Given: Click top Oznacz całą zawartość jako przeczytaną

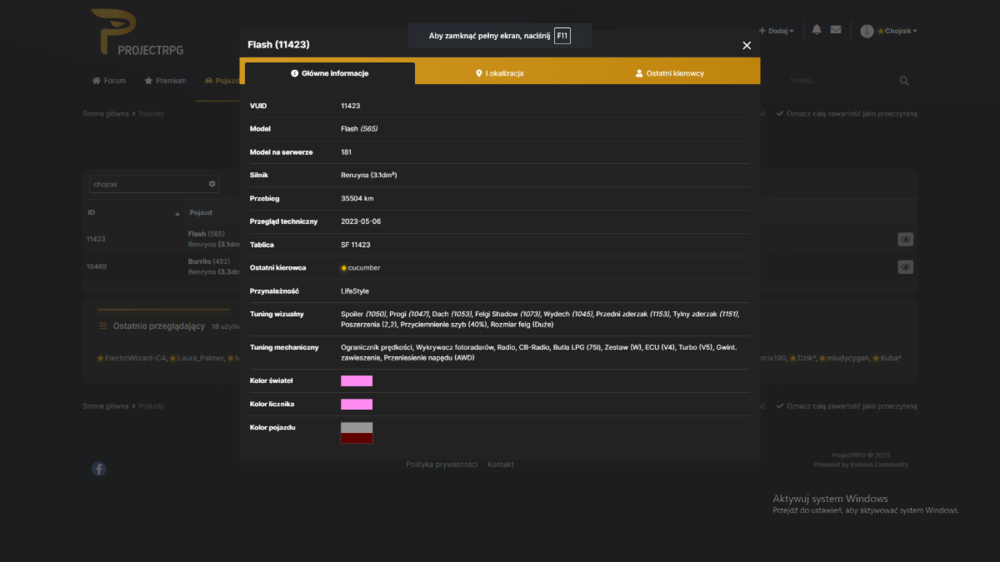Looking at the screenshot, I should tap(846, 114).
